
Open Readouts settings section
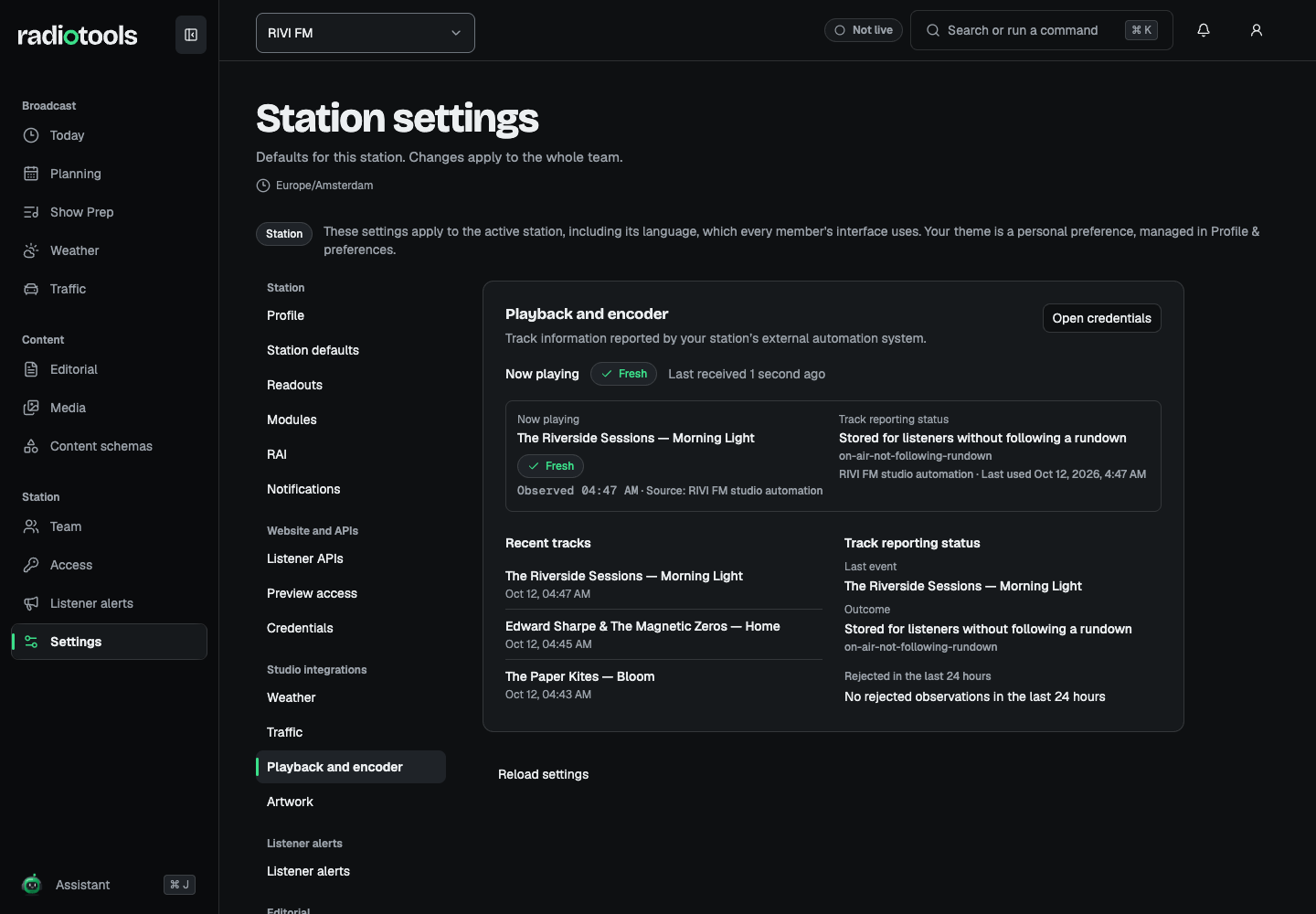point(351,385)
